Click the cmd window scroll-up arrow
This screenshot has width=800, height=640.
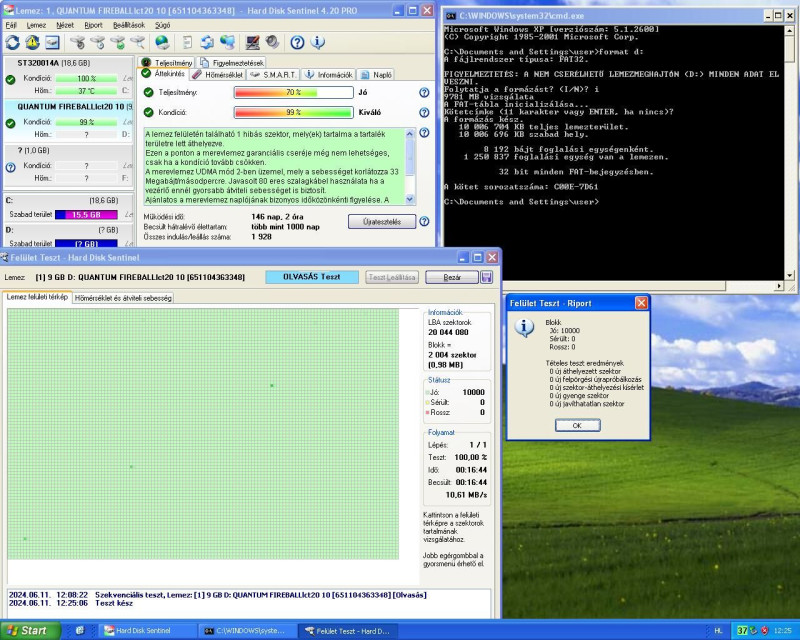tap(789, 30)
